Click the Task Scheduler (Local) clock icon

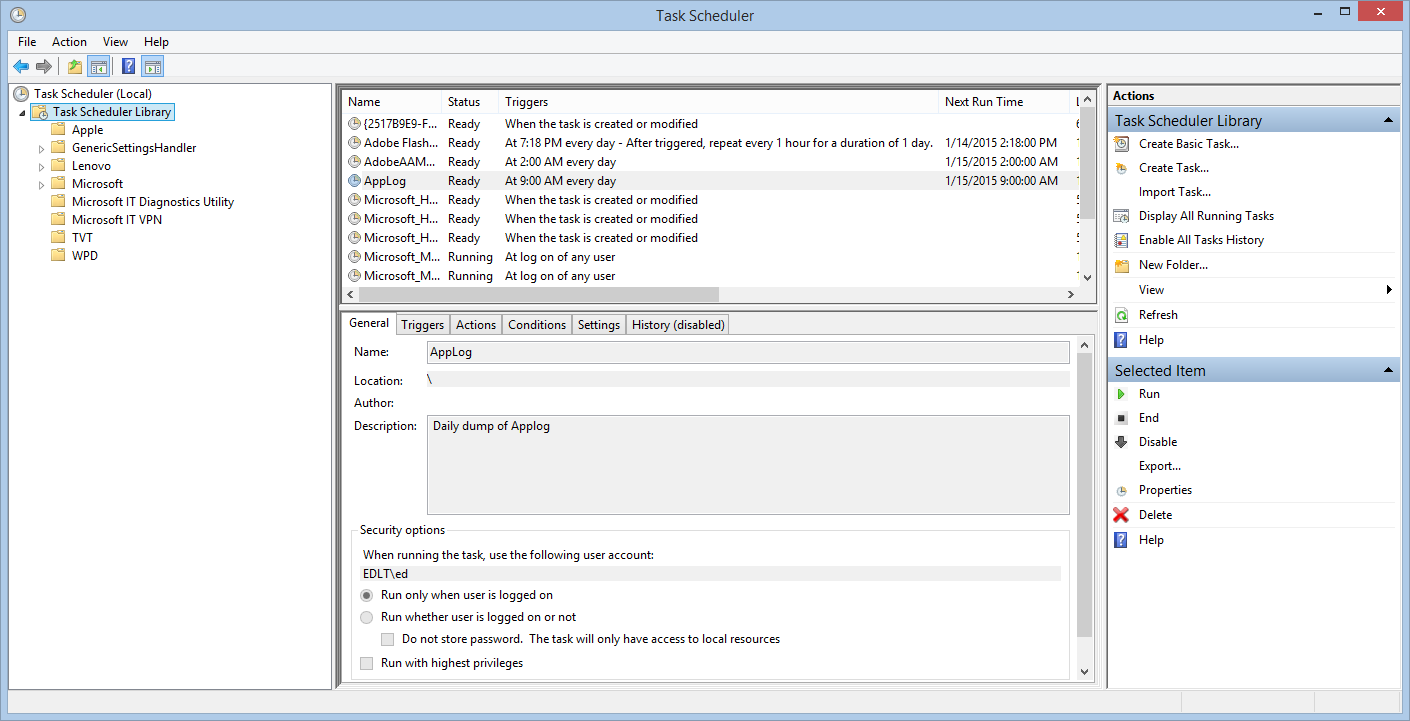tap(21, 94)
